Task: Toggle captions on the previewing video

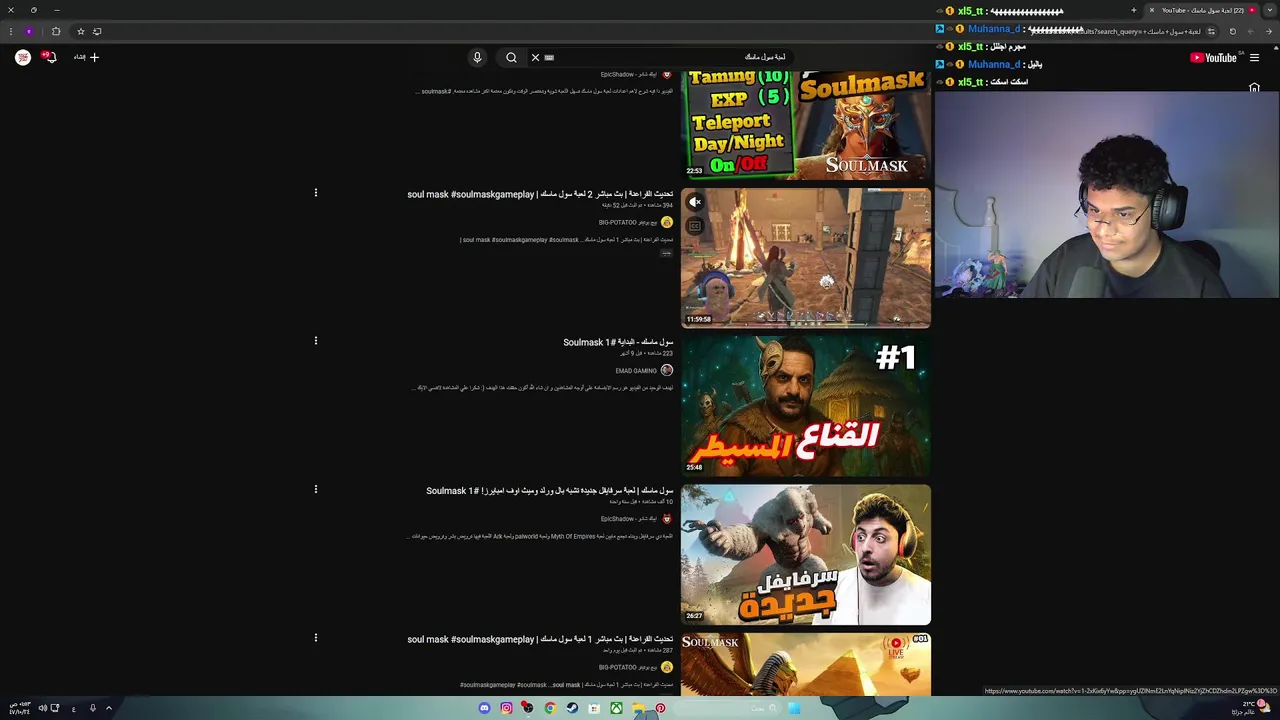Action: pyautogui.click(x=695, y=226)
